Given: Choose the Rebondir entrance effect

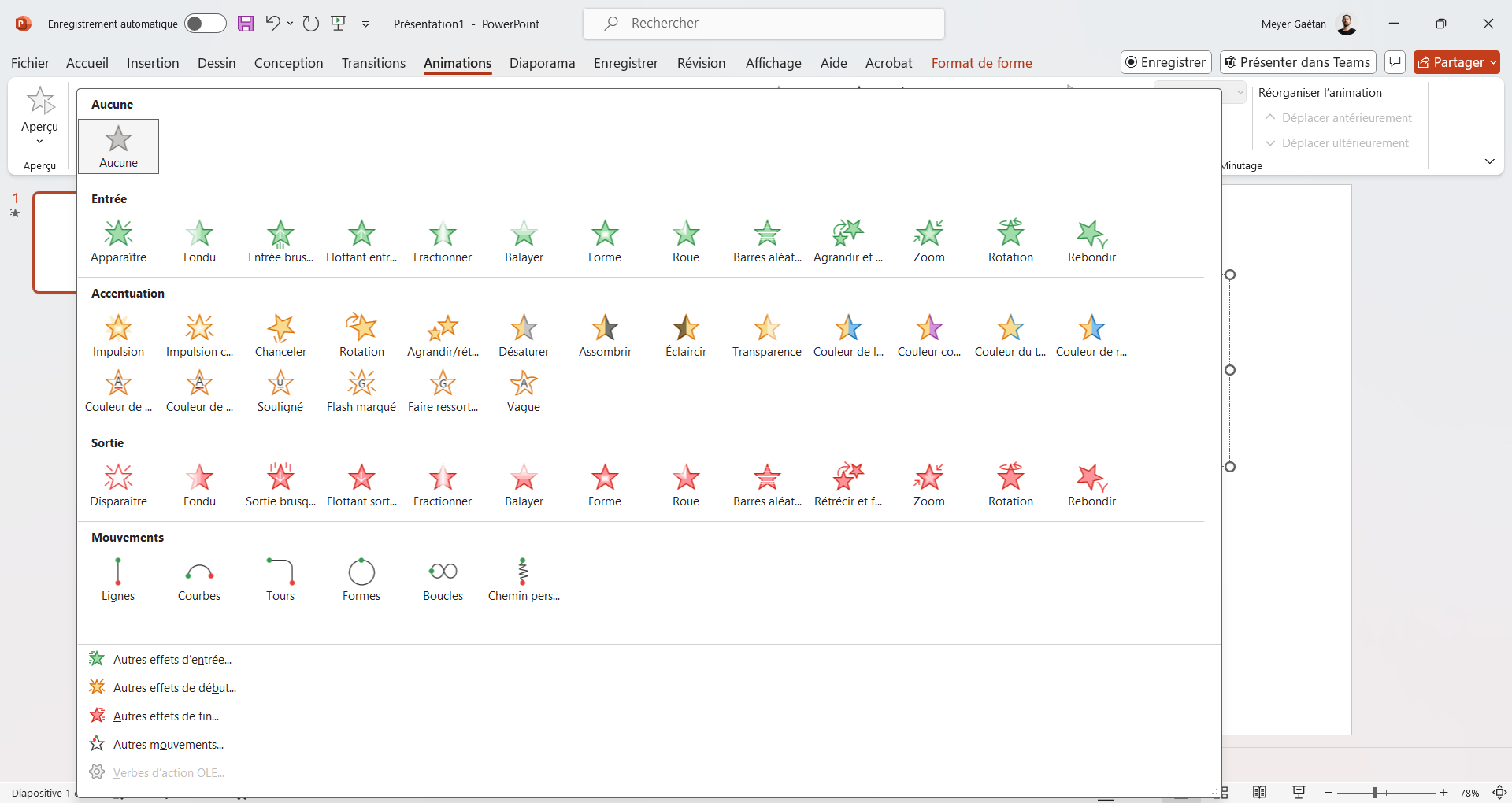Looking at the screenshot, I should (x=1091, y=241).
